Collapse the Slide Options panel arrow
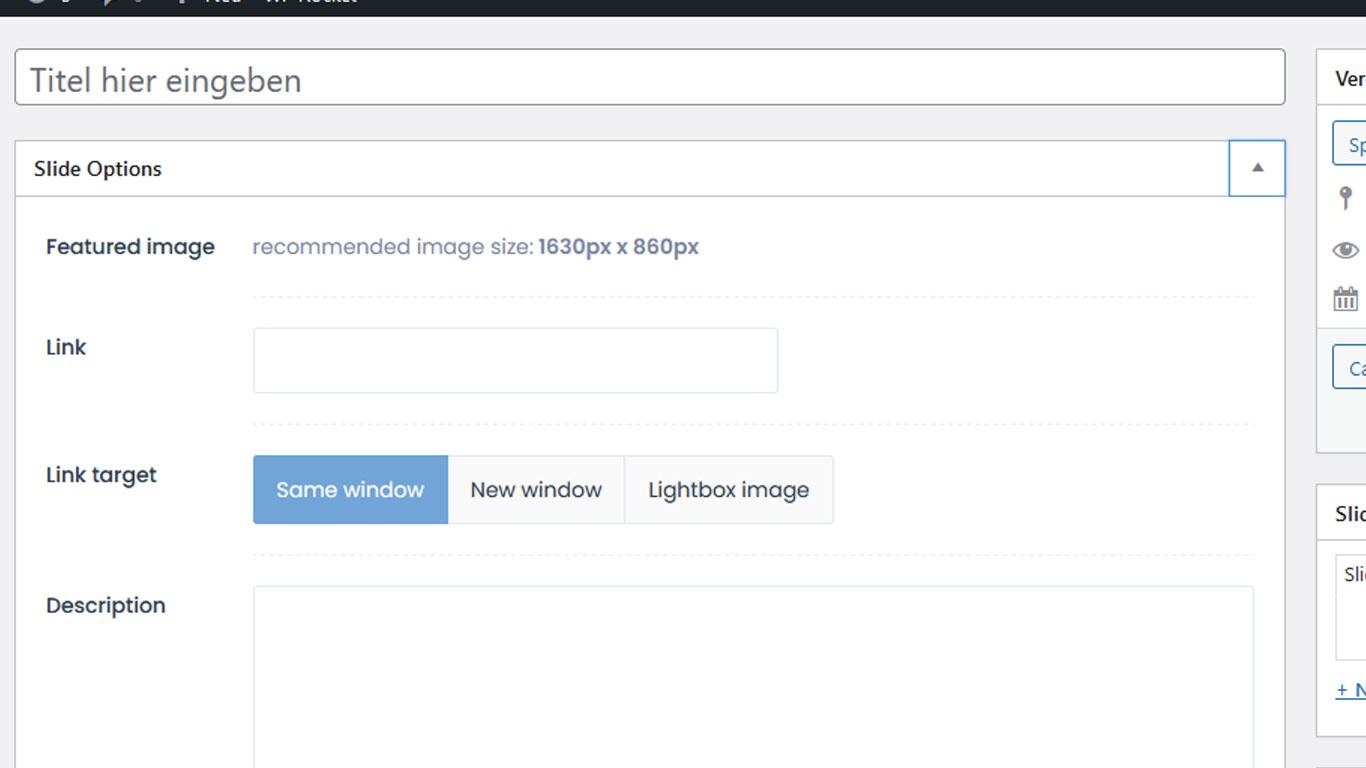This screenshot has width=1366, height=768. [1257, 168]
